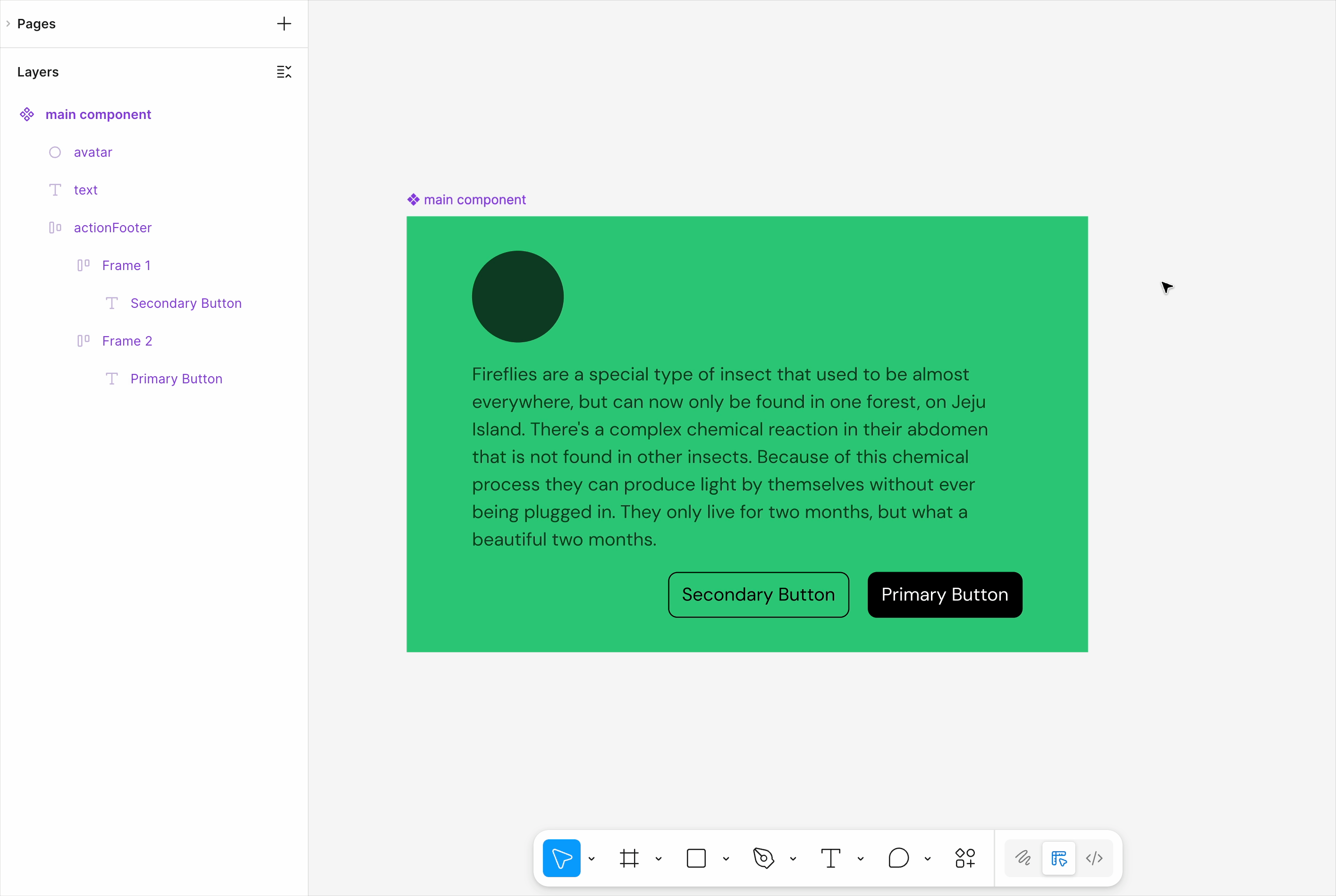1336x896 pixels.
Task: Select the actionFooter layer
Action: click(x=112, y=228)
